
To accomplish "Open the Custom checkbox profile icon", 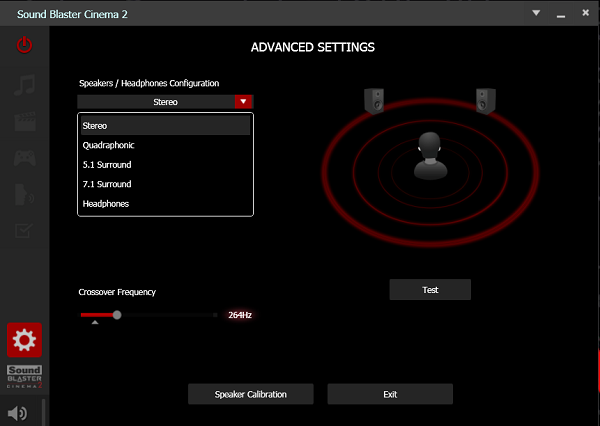I will click(24, 230).
